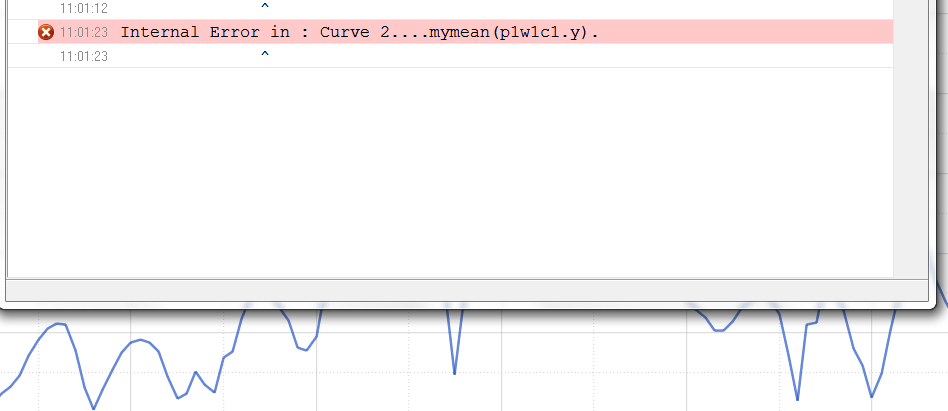Select the 11:01:12 timestamp log entry
The image size is (948, 411).
[83, 8]
